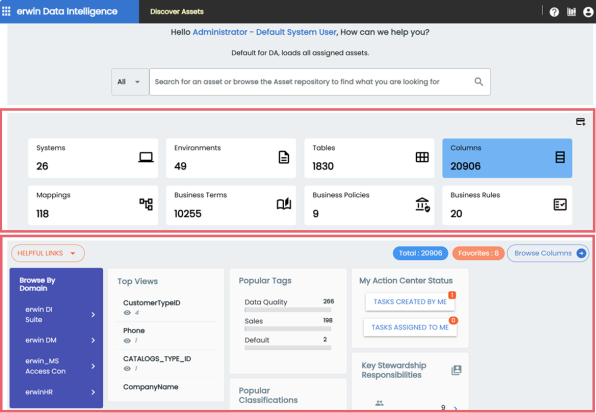Open the help question mark icon

554,12
